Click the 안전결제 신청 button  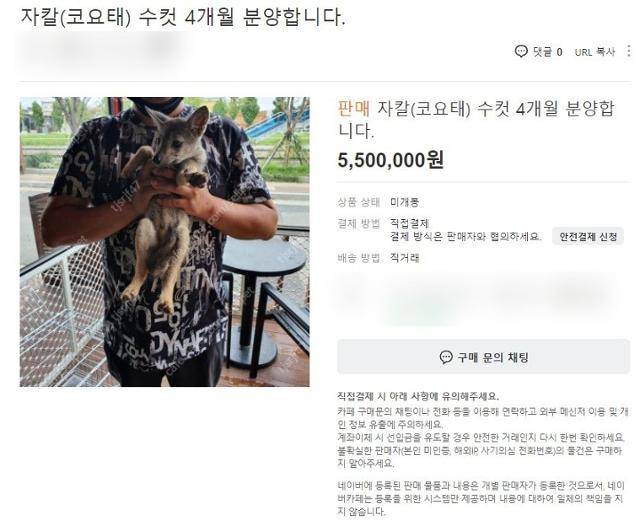[588, 236]
